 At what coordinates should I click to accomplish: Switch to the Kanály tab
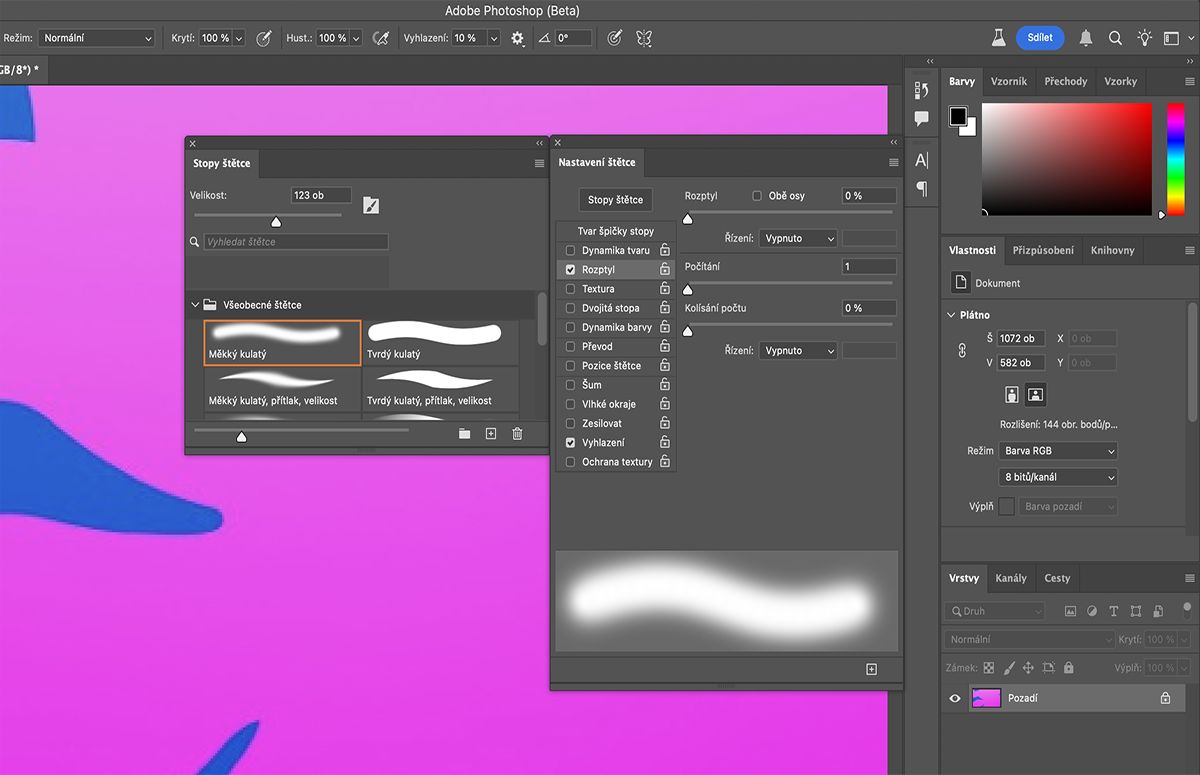tap(1011, 578)
